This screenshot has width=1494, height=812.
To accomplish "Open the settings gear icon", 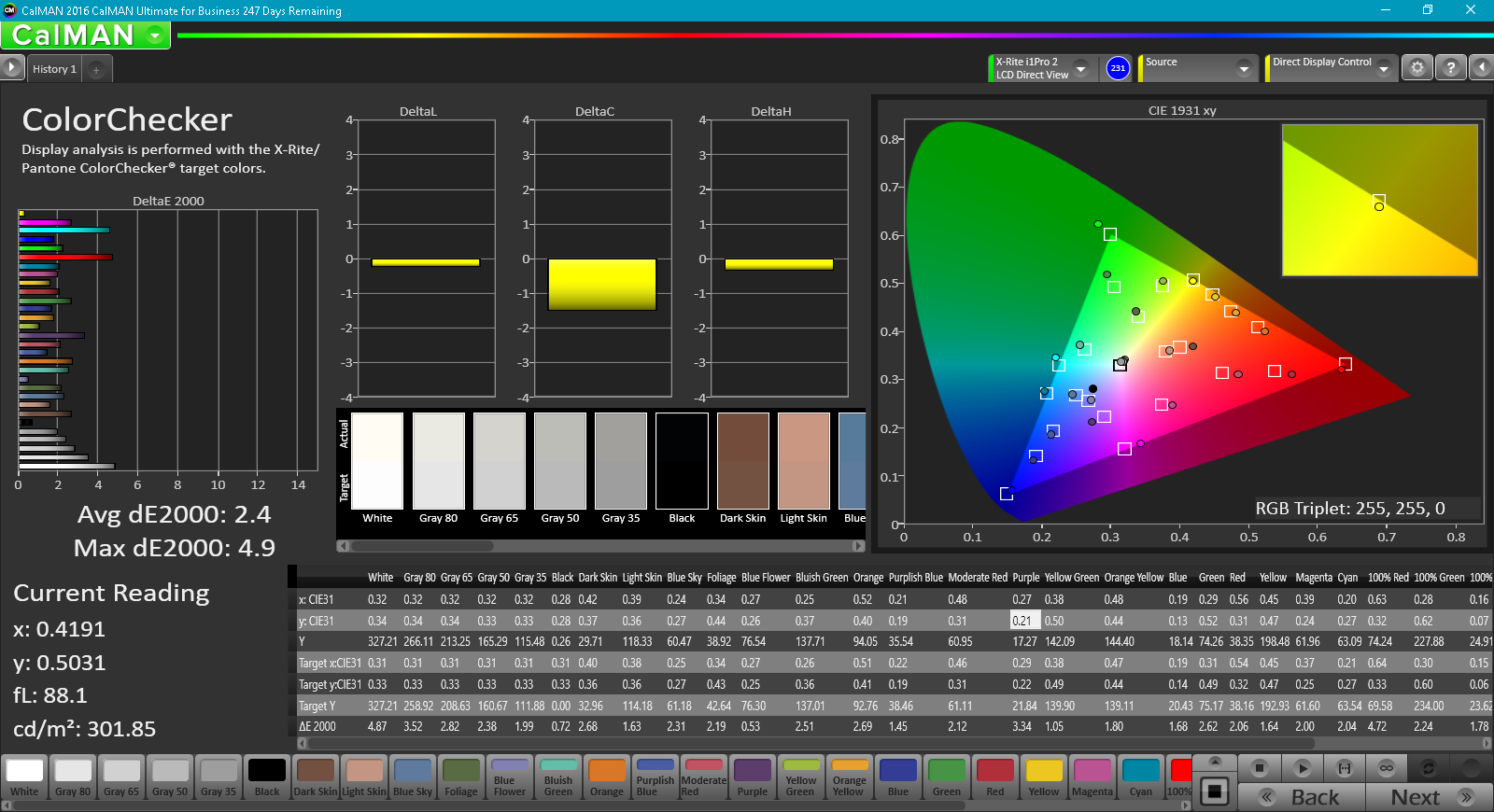I will pos(1416,68).
